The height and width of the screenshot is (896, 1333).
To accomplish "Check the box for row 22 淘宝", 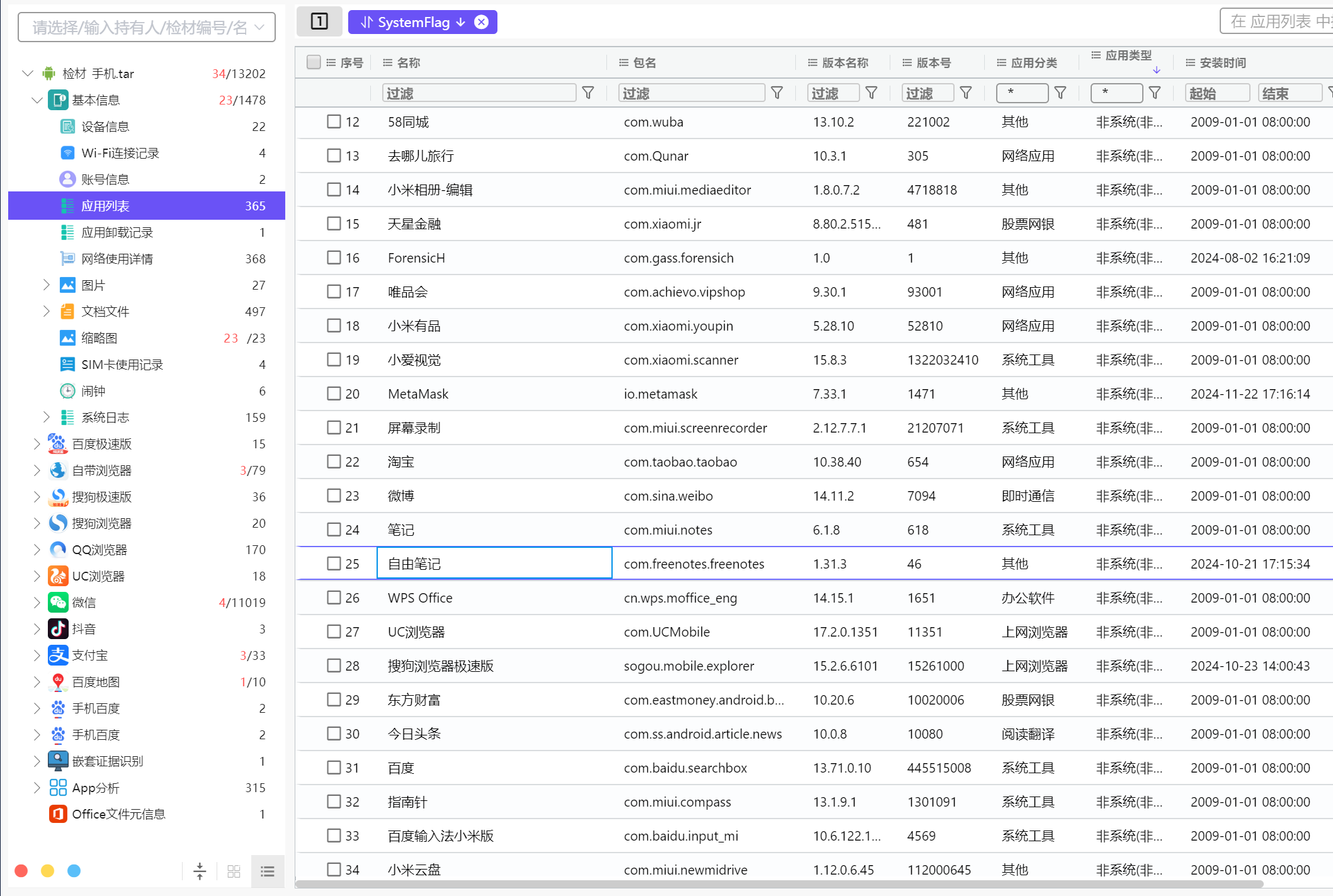I will (334, 462).
